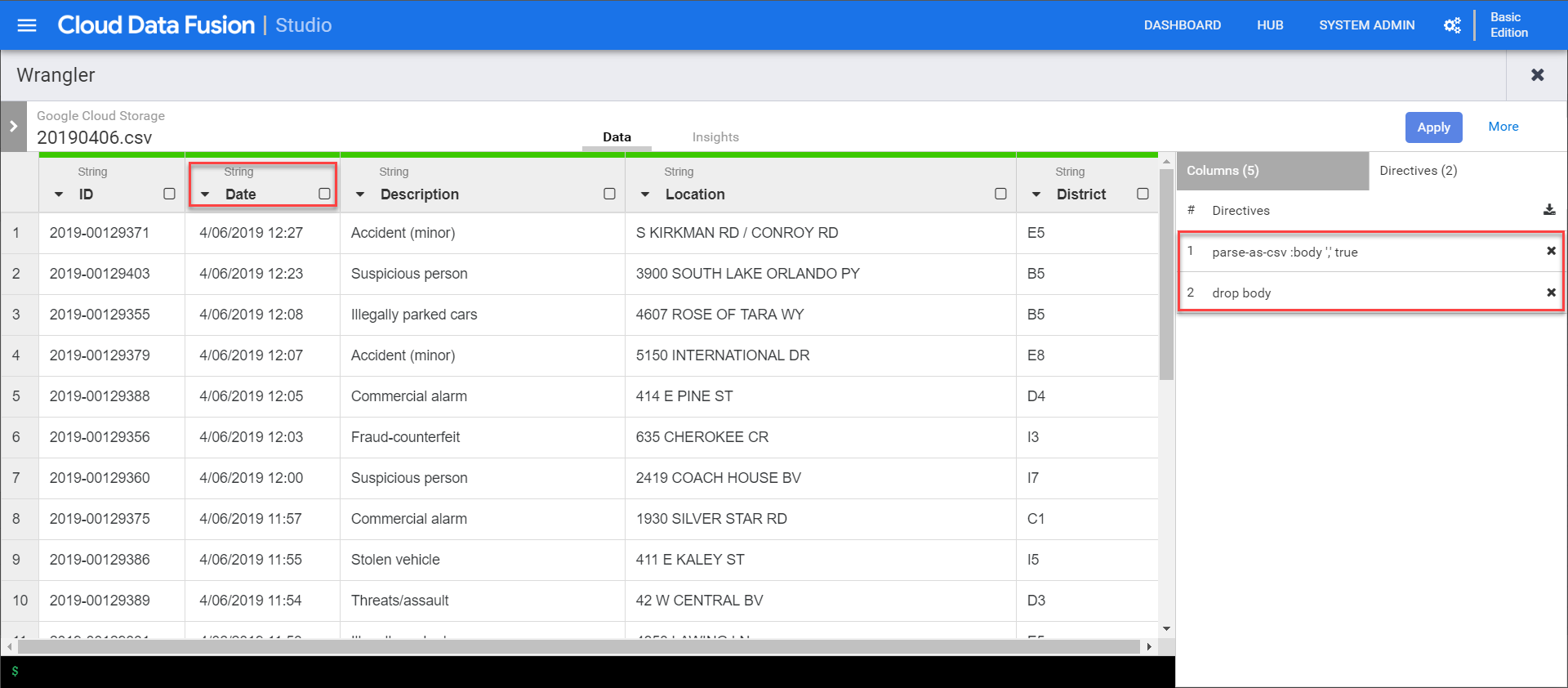
Task: Open the settings gear icon
Action: click(1452, 25)
